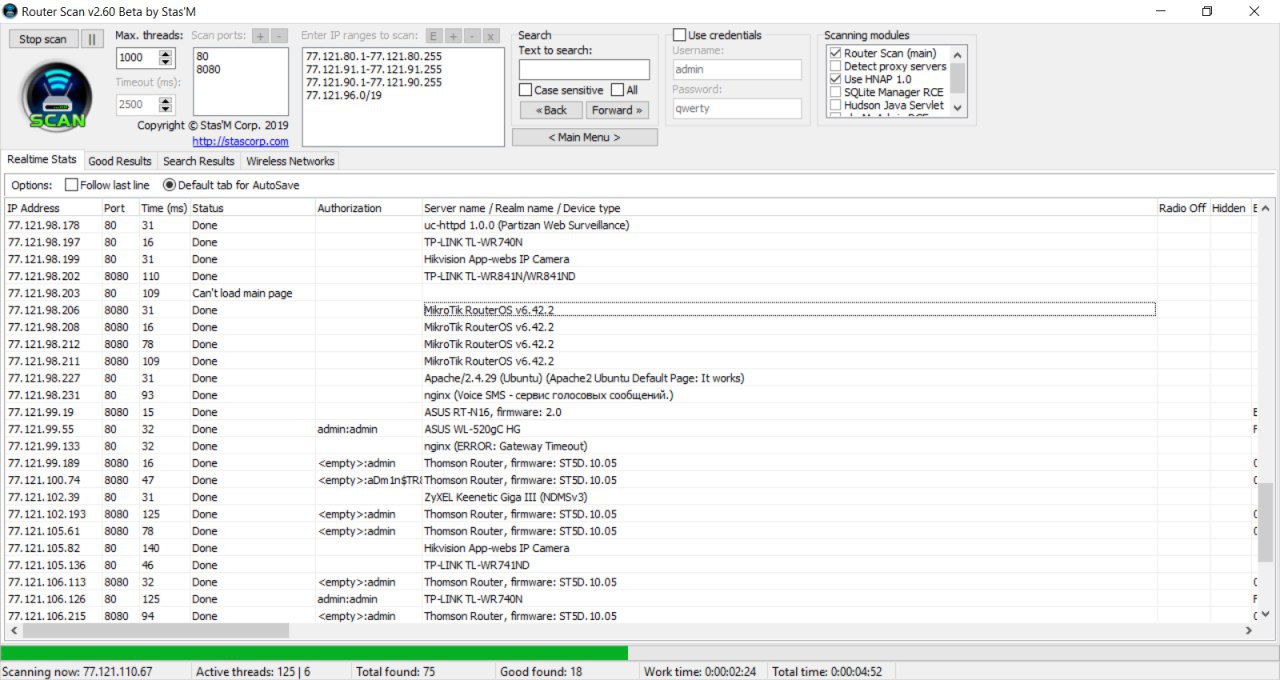Sort by Radio Off column header

tap(1183, 208)
